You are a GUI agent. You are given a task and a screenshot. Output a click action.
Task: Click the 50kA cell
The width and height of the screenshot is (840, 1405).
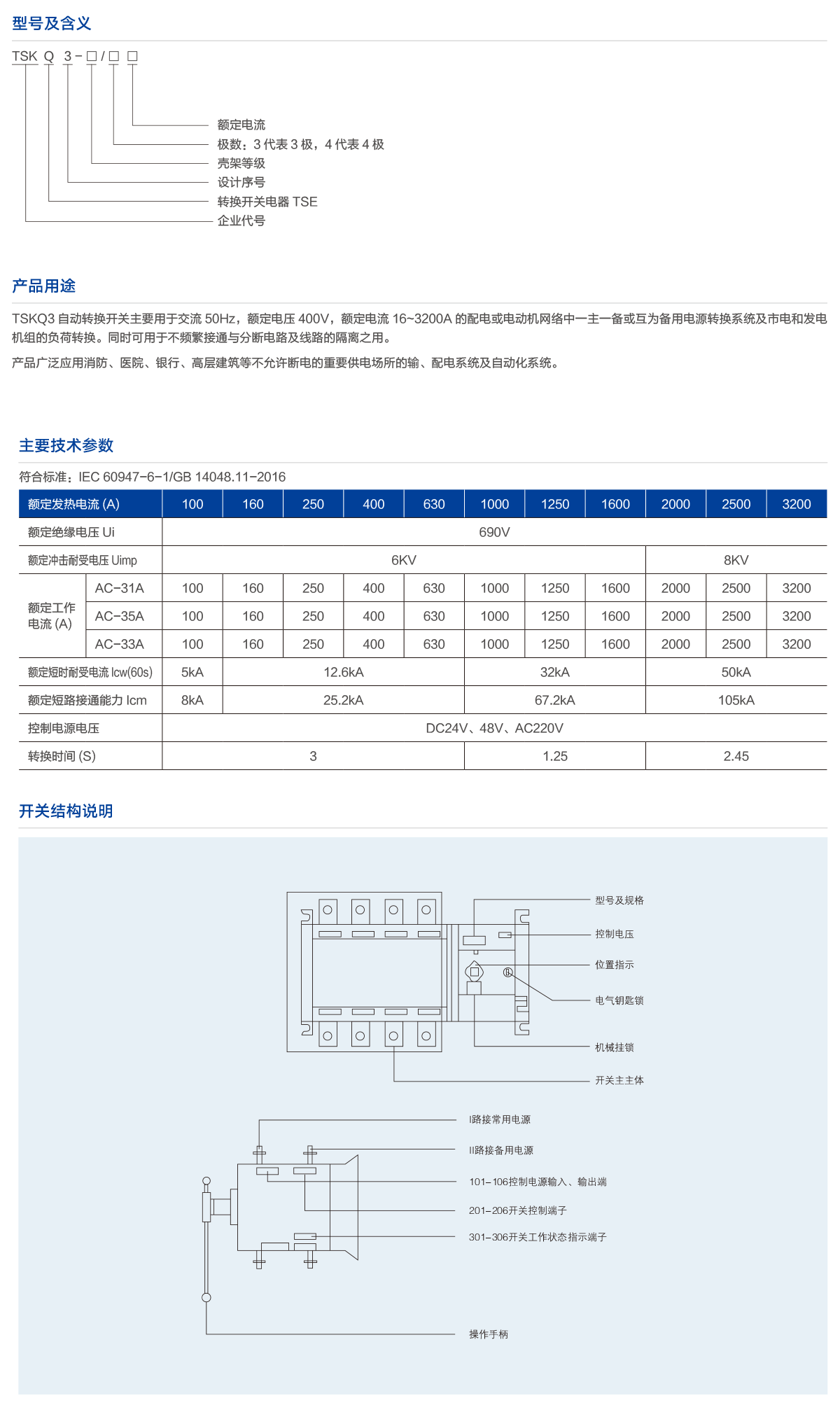coord(736,672)
